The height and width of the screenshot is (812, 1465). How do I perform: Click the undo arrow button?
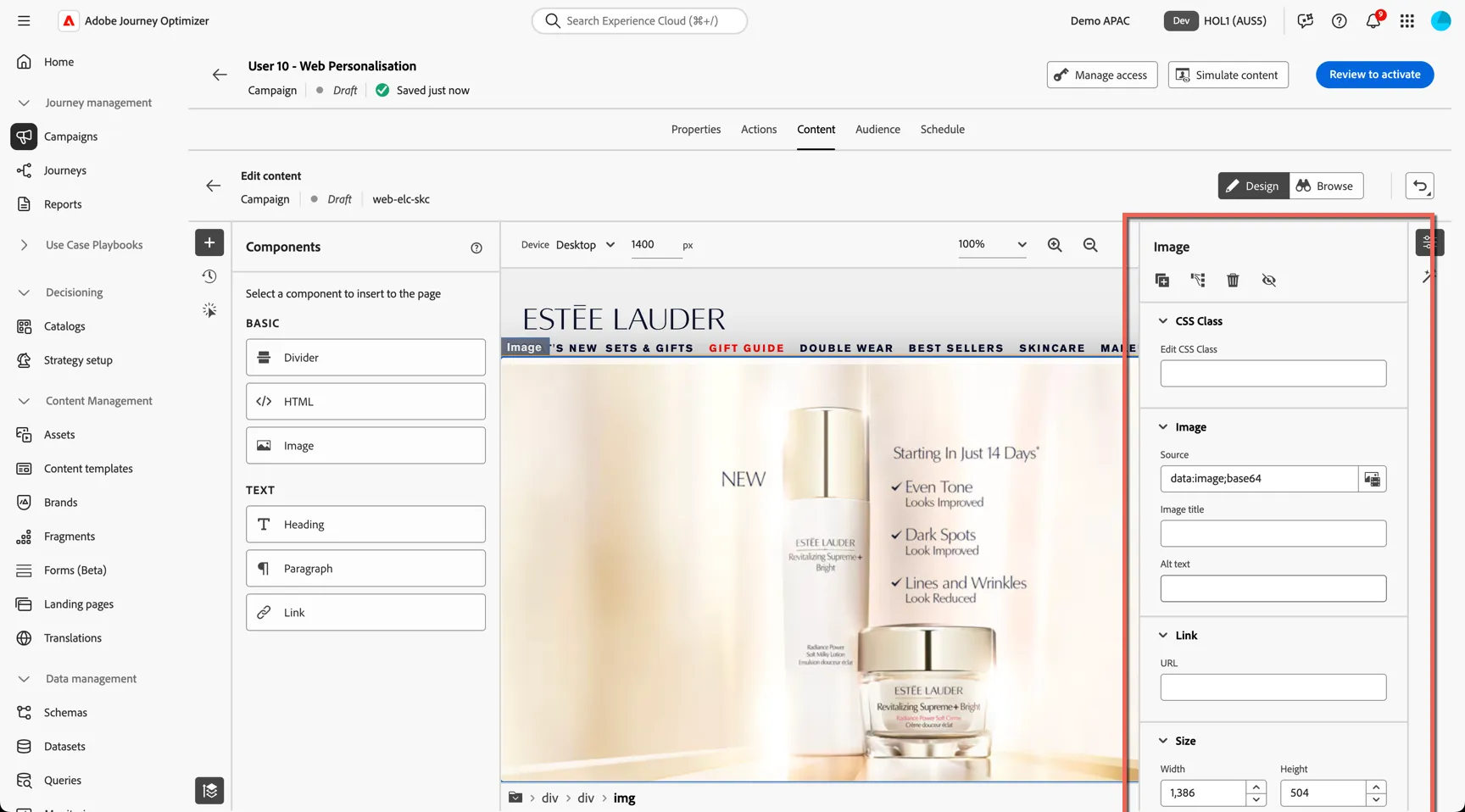point(1420,186)
